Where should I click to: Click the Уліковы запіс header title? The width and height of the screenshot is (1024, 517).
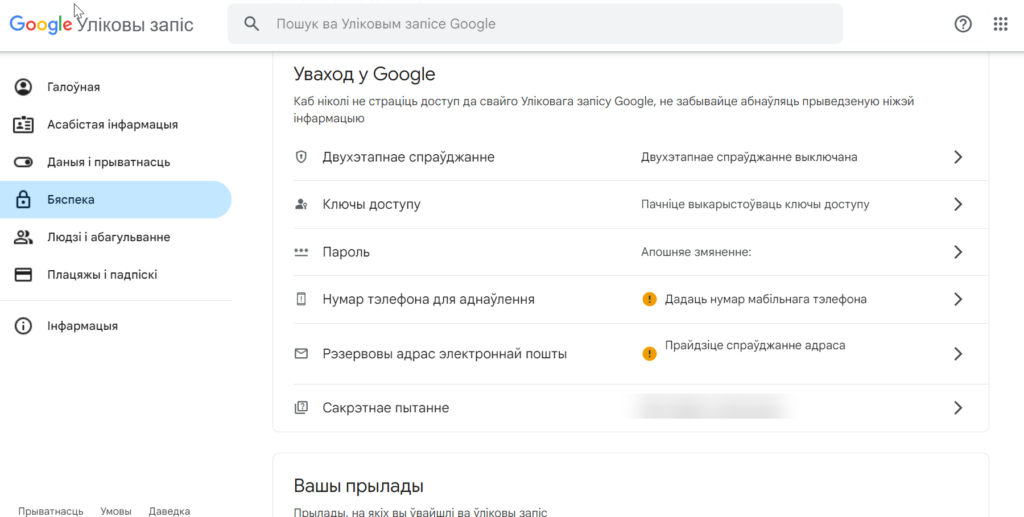(x=135, y=24)
